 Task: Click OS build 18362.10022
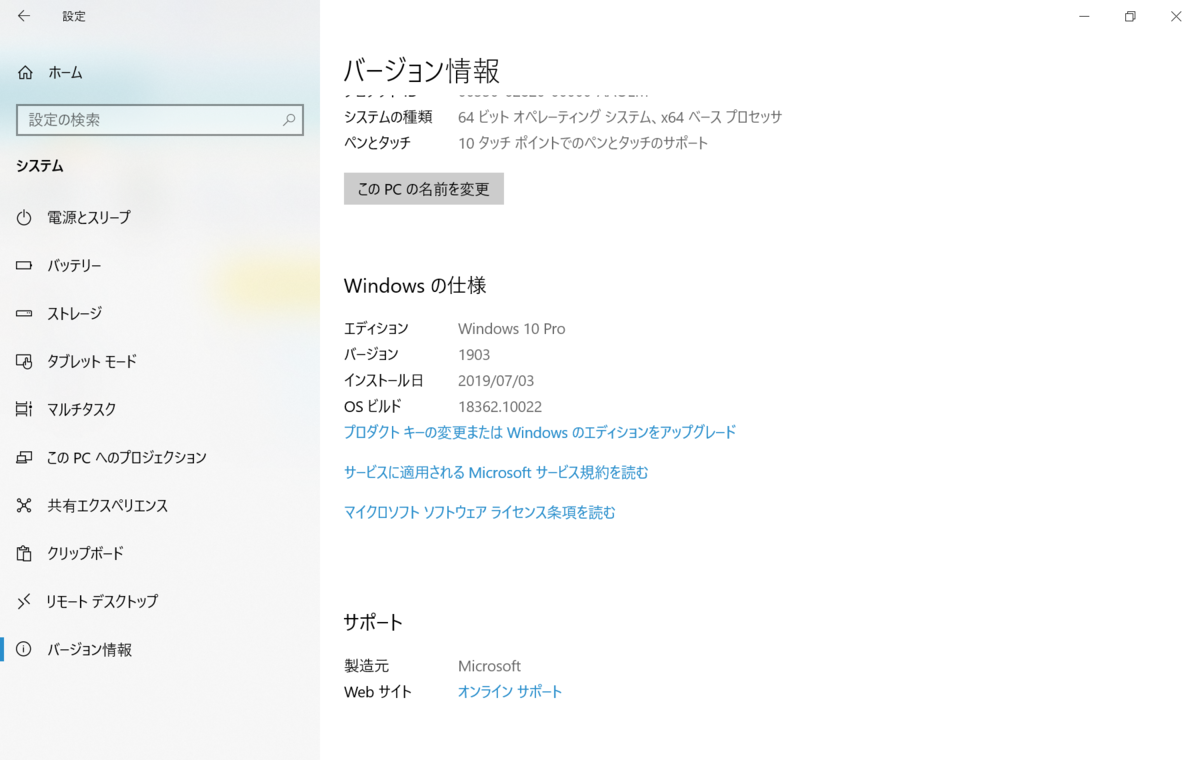(500, 406)
